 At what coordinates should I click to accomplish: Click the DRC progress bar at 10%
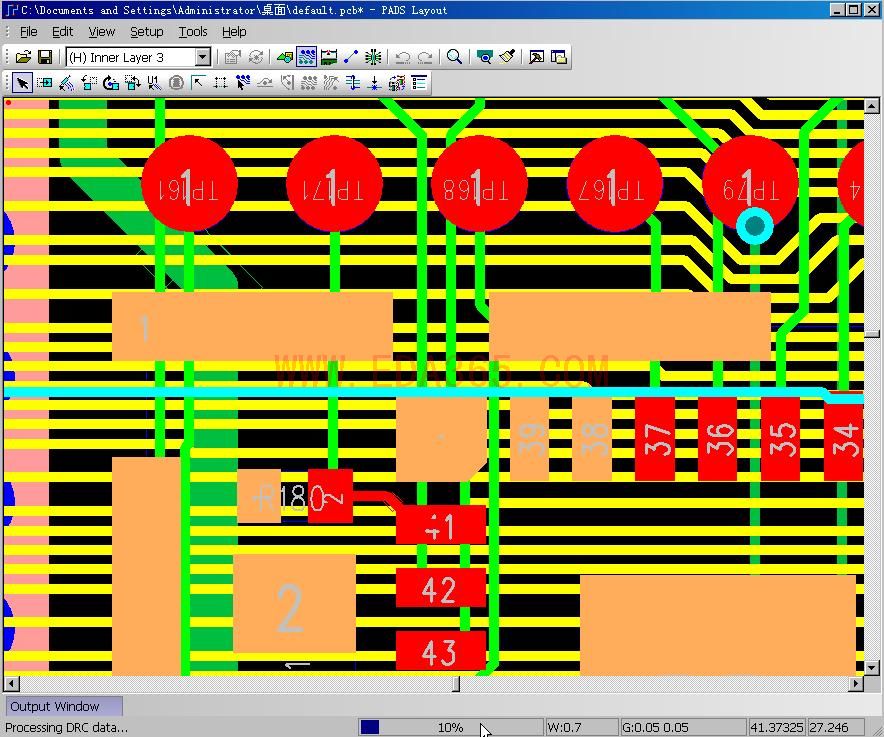(450, 727)
